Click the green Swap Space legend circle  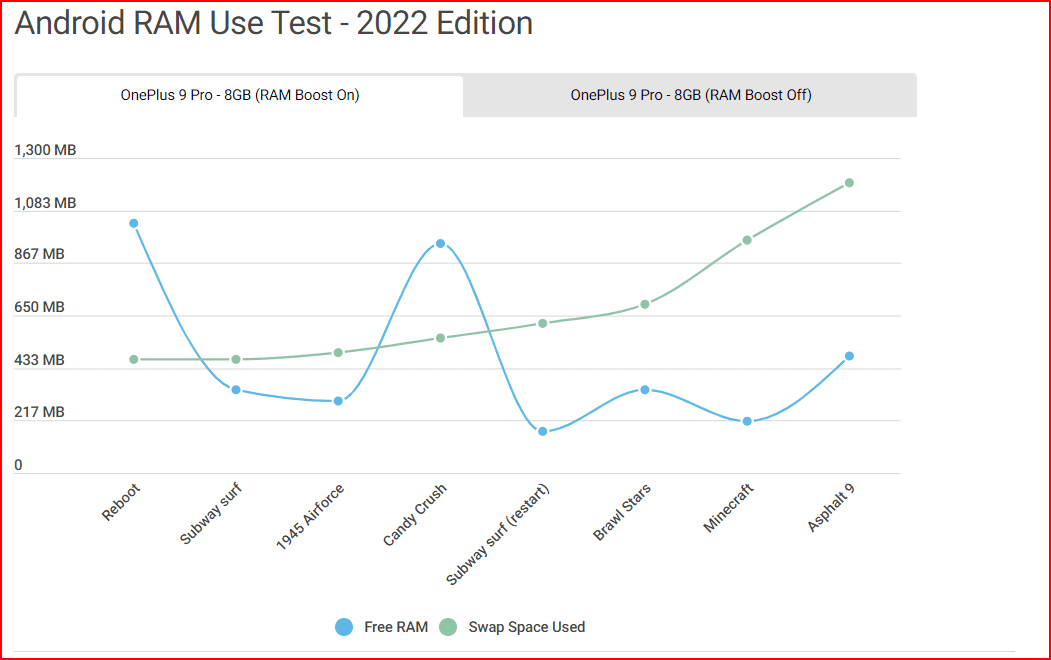[x=448, y=627]
